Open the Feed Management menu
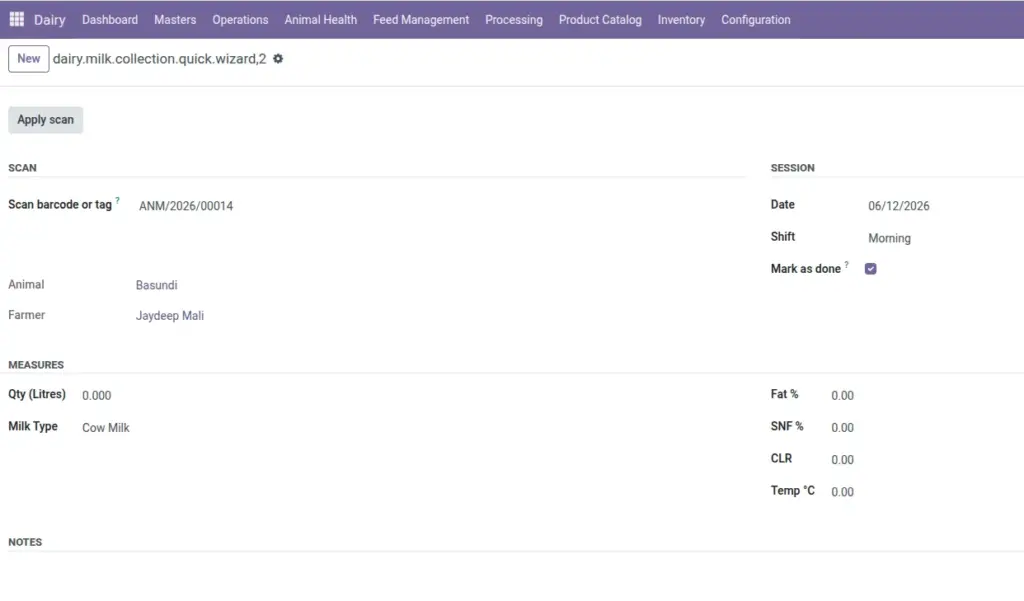Image resolution: width=1024 pixels, height=601 pixels. coord(421,20)
